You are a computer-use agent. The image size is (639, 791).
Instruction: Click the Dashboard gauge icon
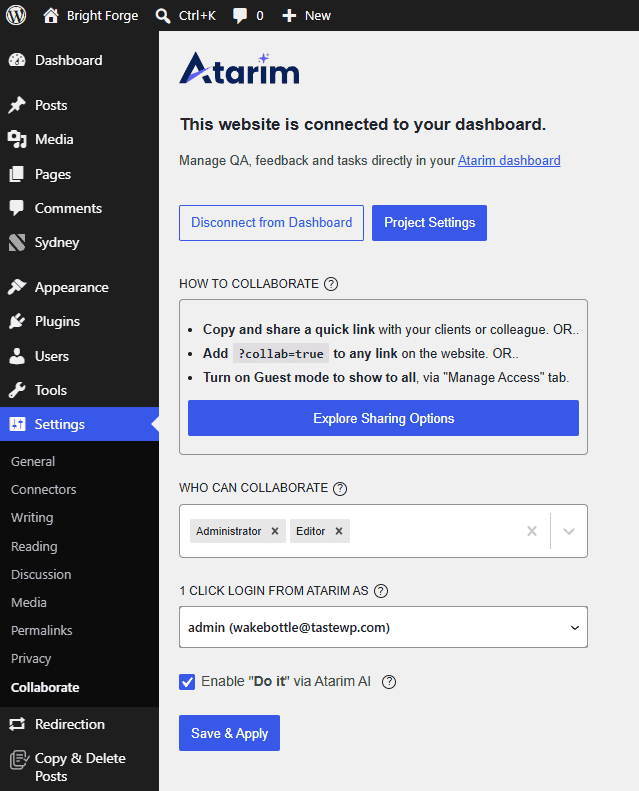(x=17, y=60)
